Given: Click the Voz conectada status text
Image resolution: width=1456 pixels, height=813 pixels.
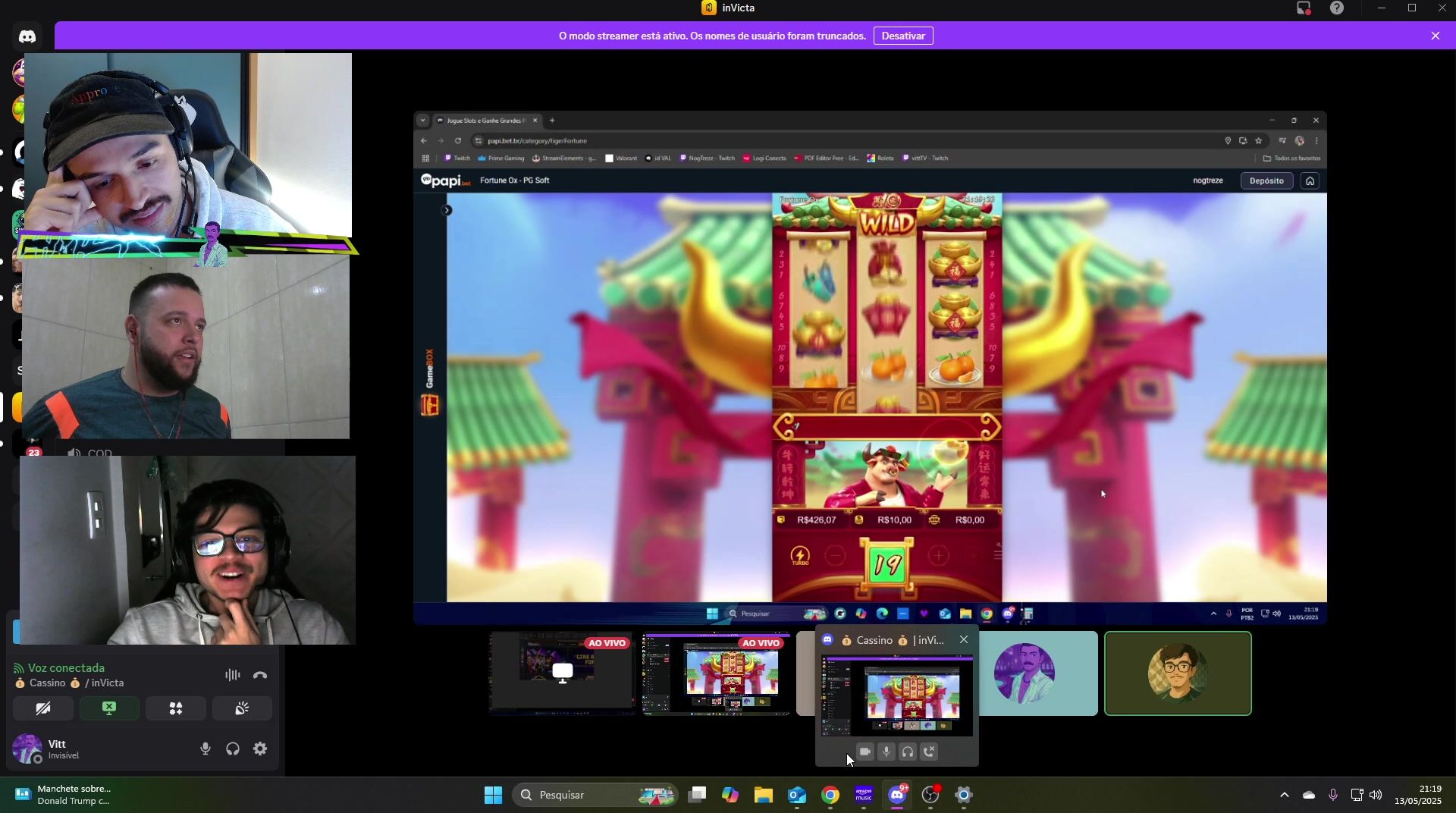Looking at the screenshot, I should [x=66, y=667].
